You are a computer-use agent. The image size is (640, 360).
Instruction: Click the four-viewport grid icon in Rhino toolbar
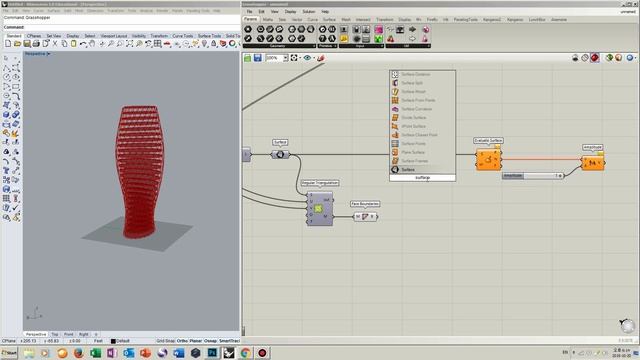[158, 44]
